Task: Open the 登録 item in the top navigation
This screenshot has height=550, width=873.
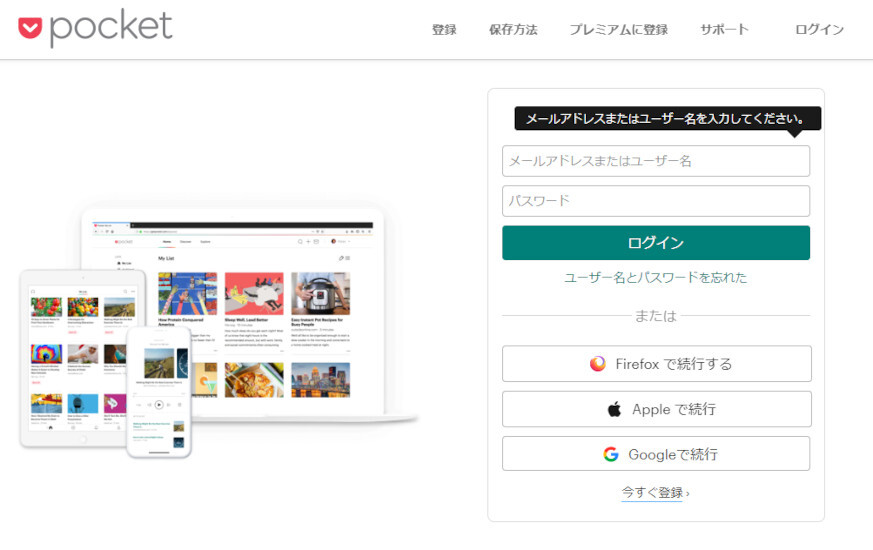Action: [x=444, y=29]
